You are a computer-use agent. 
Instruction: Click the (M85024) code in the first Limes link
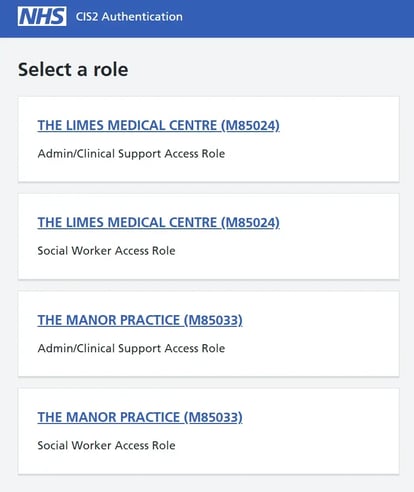[250, 126]
